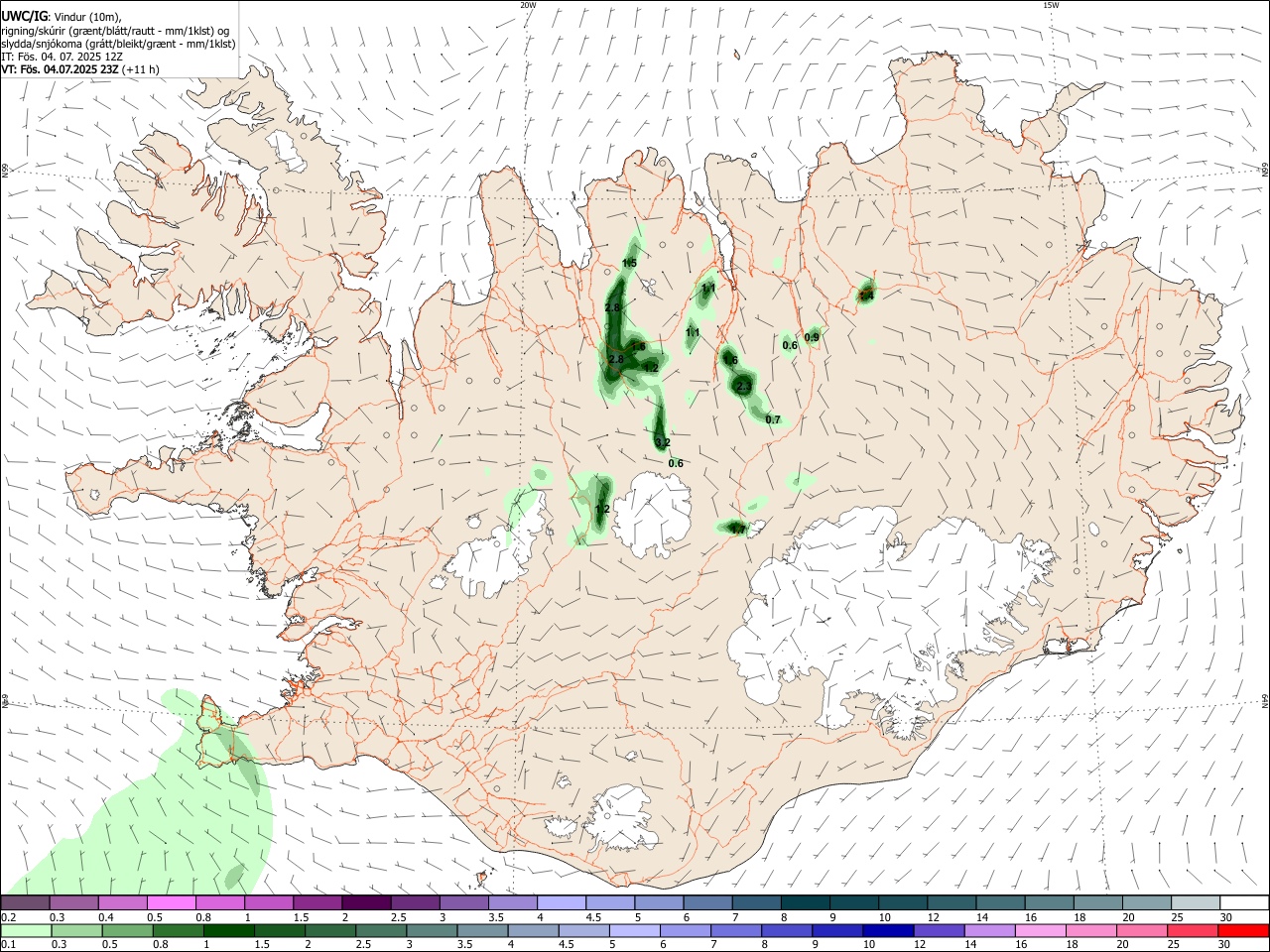Pick the dark teal 8 mm snow swatch
1270x952 pixels.
(806, 903)
